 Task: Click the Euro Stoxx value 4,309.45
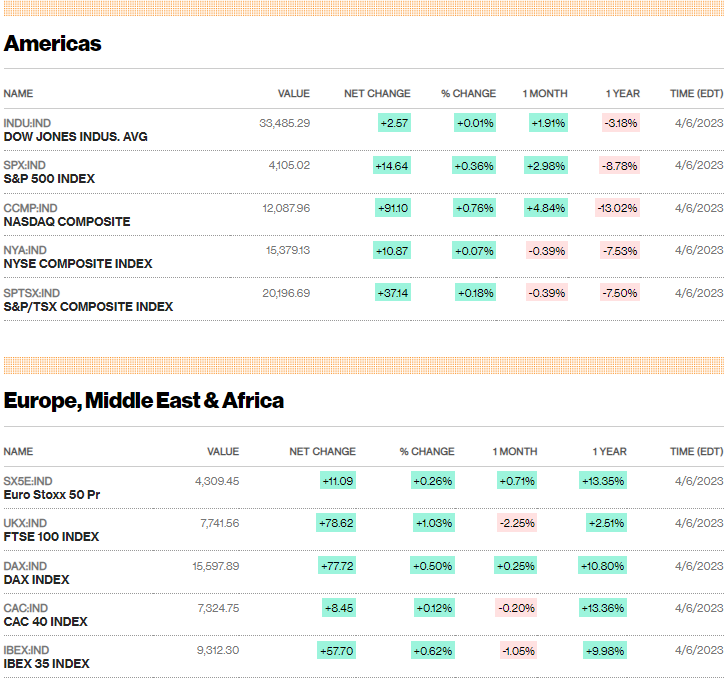pos(217,481)
